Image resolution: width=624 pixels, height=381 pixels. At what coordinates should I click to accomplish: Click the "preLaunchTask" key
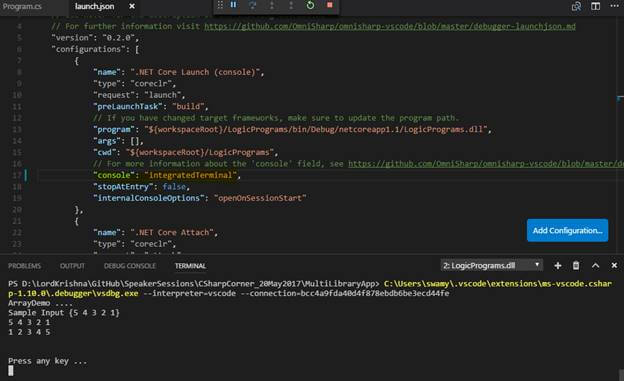[128, 106]
